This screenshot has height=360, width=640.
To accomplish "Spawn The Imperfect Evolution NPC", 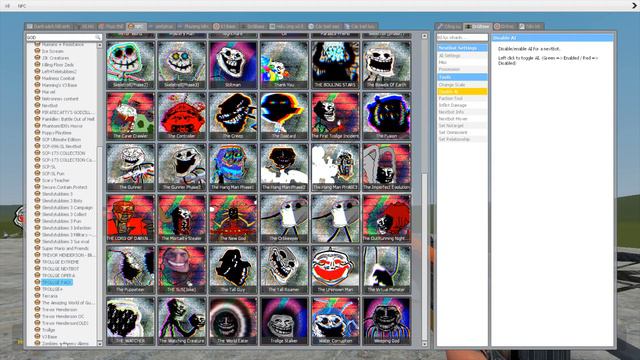I will pyautogui.click(x=387, y=167).
